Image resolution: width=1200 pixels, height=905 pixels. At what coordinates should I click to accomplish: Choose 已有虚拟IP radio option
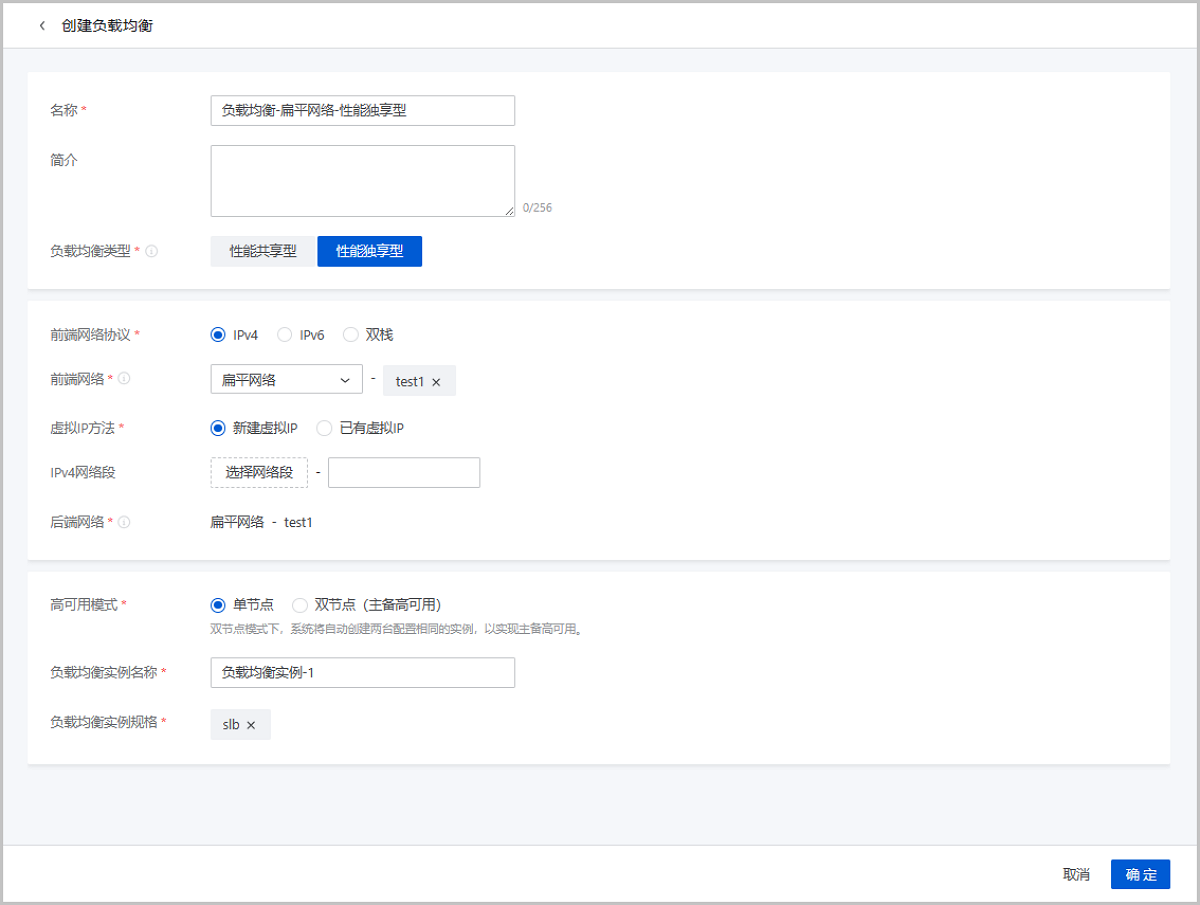pos(324,428)
